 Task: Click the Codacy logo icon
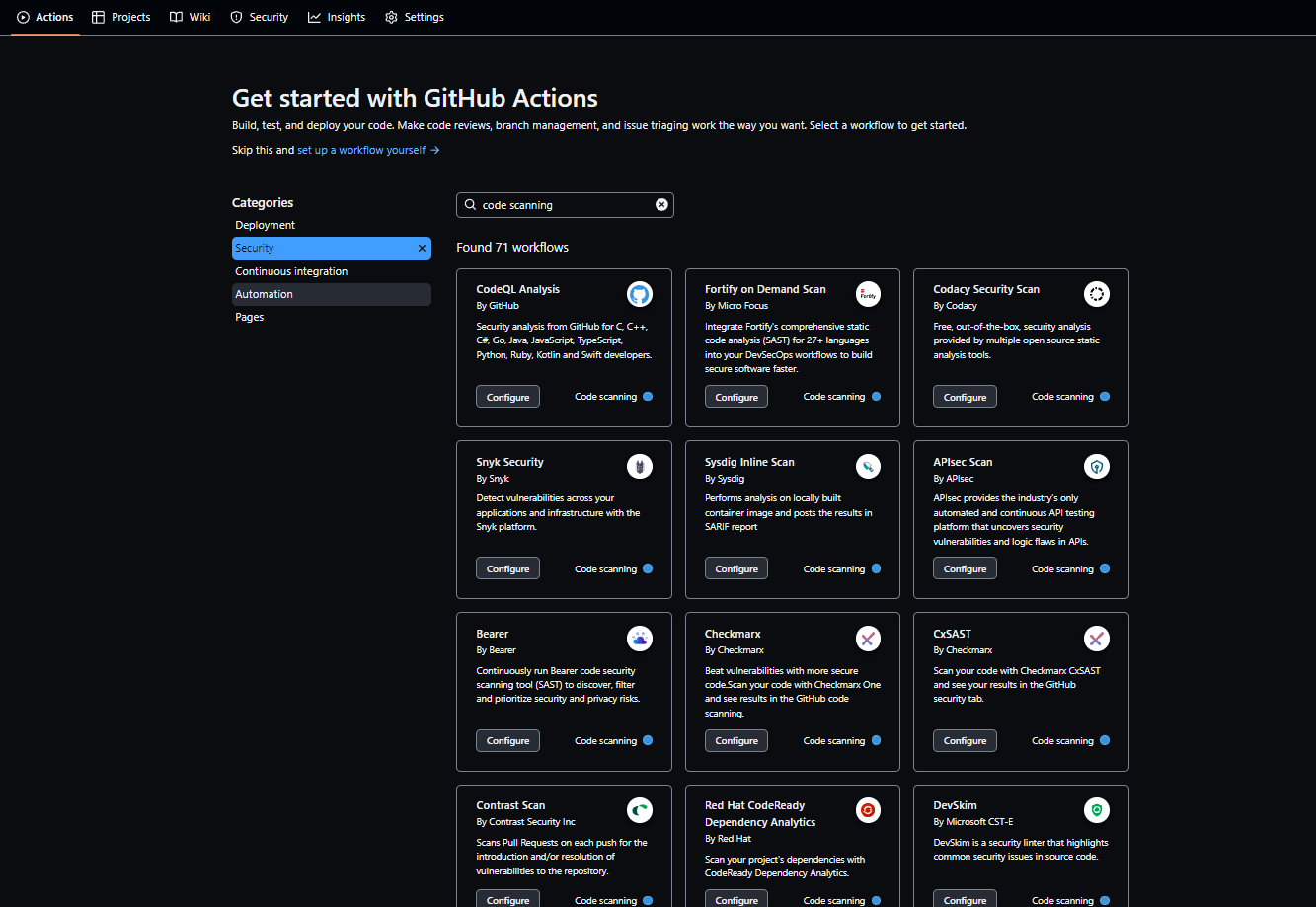(x=1096, y=294)
